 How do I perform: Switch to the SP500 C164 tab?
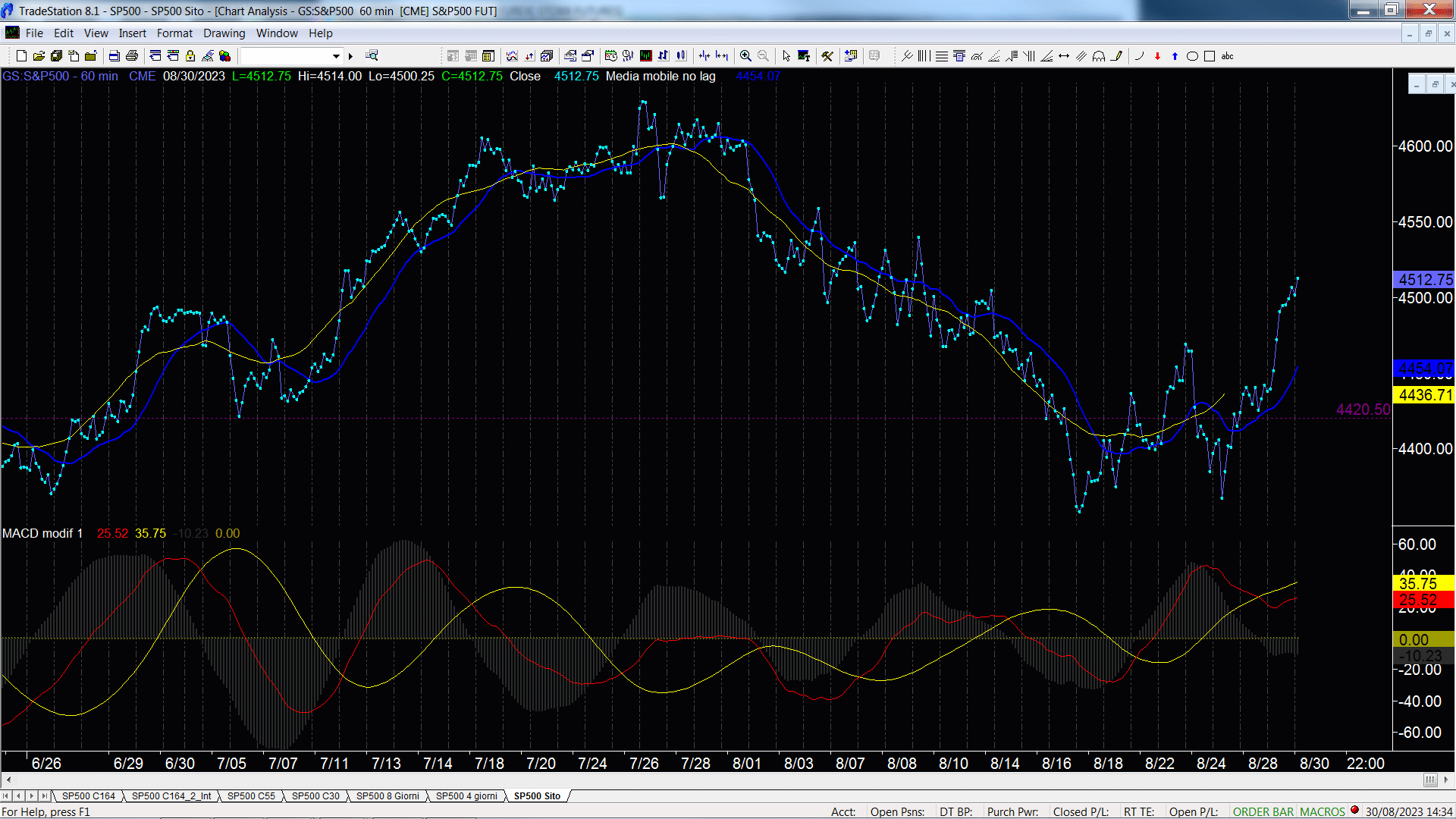coord(88,795)
